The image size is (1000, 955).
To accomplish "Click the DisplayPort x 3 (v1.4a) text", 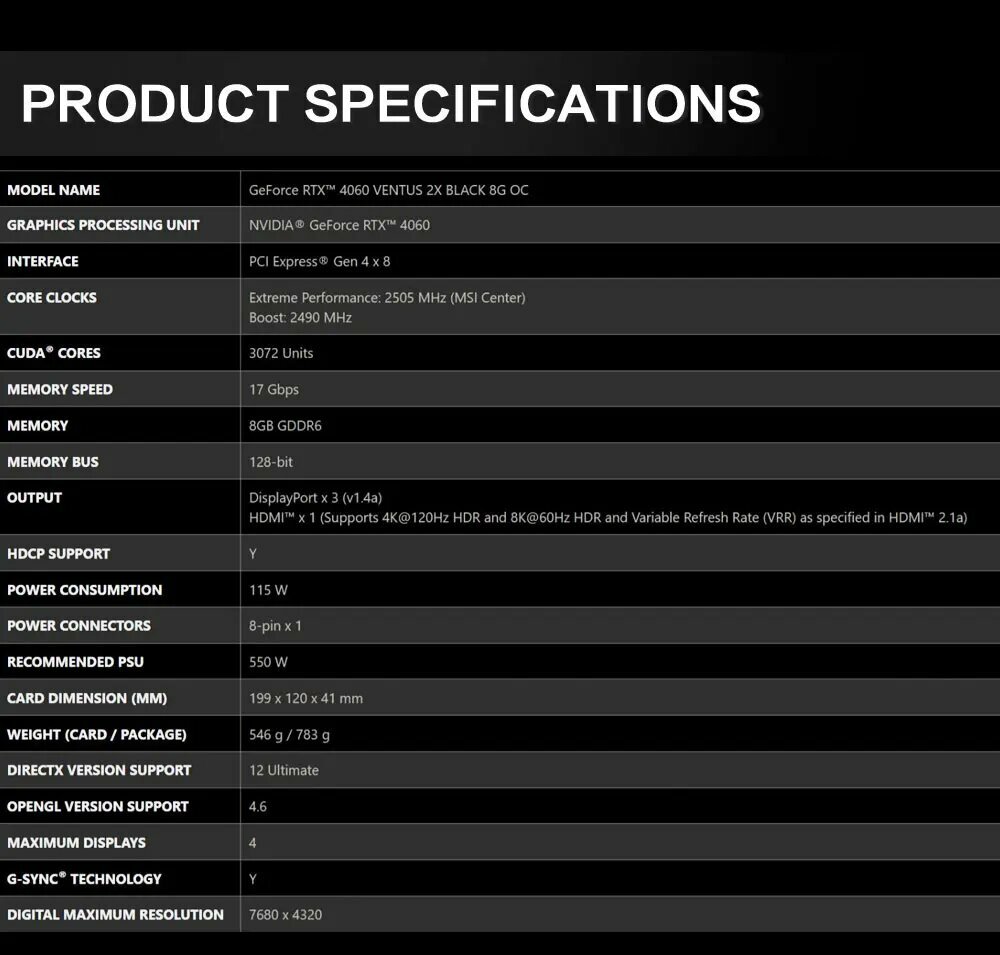I will [x=315, y=497].
